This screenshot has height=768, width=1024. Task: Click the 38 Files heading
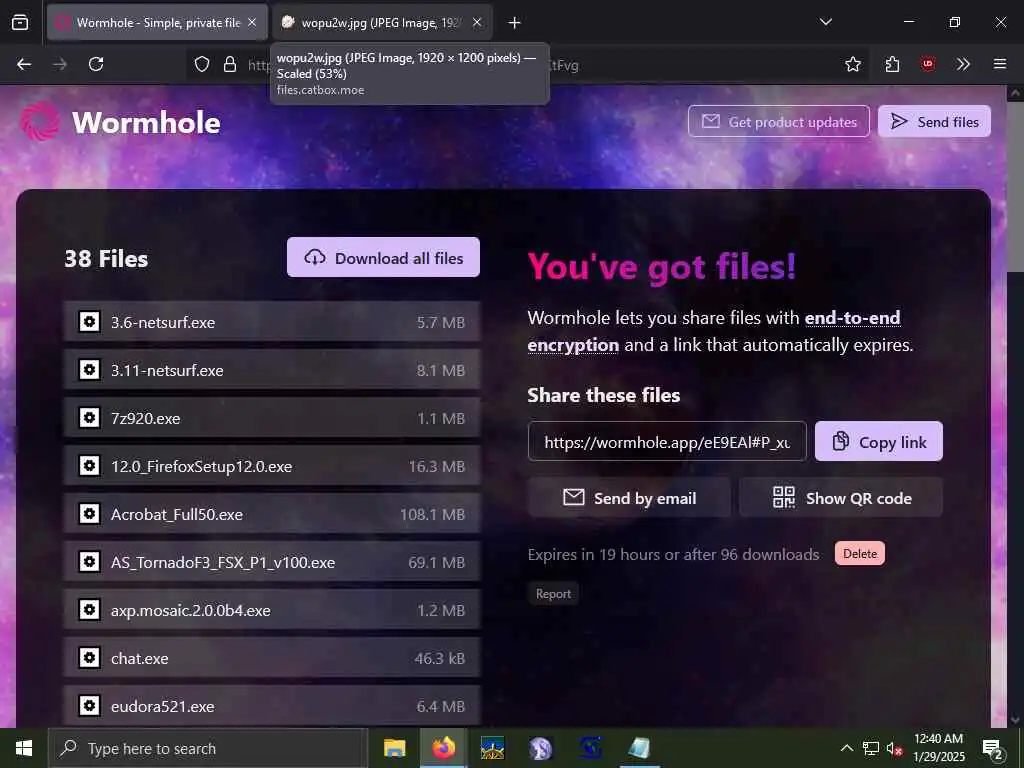coord(106,259)
